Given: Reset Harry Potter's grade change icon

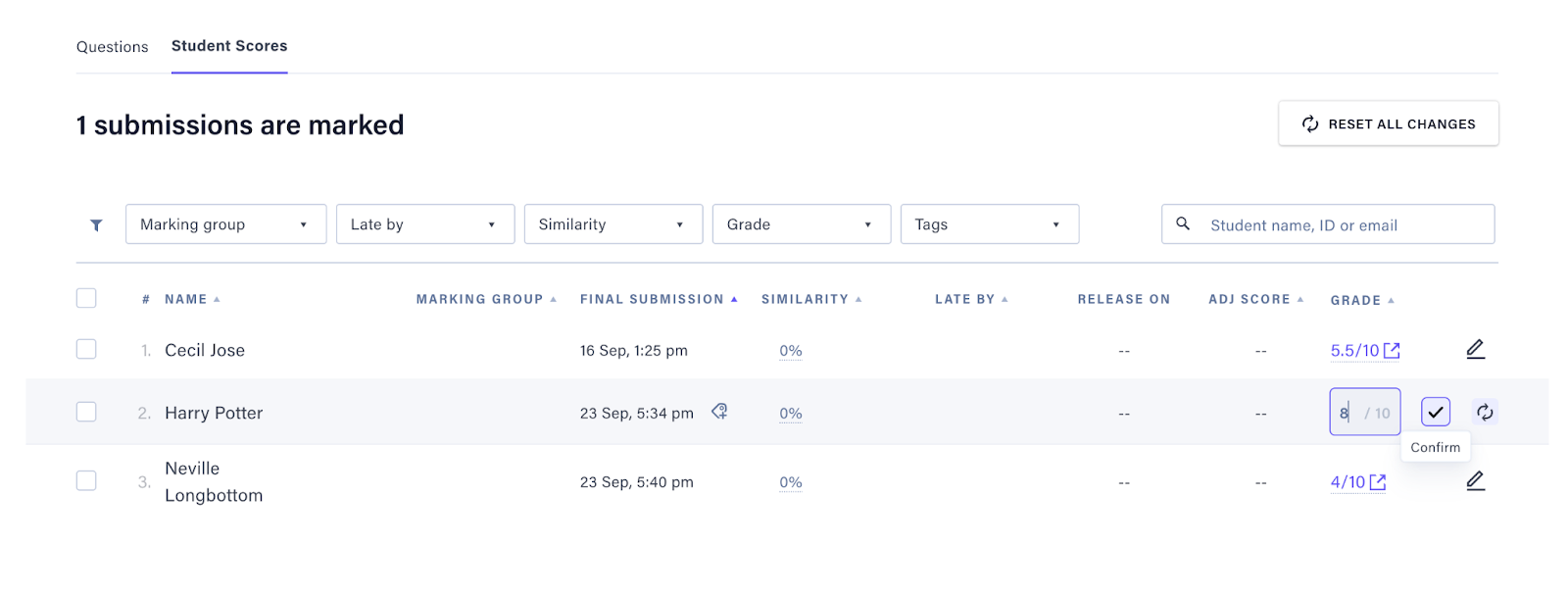Looking at the screenshot, I should [1485, 413].
